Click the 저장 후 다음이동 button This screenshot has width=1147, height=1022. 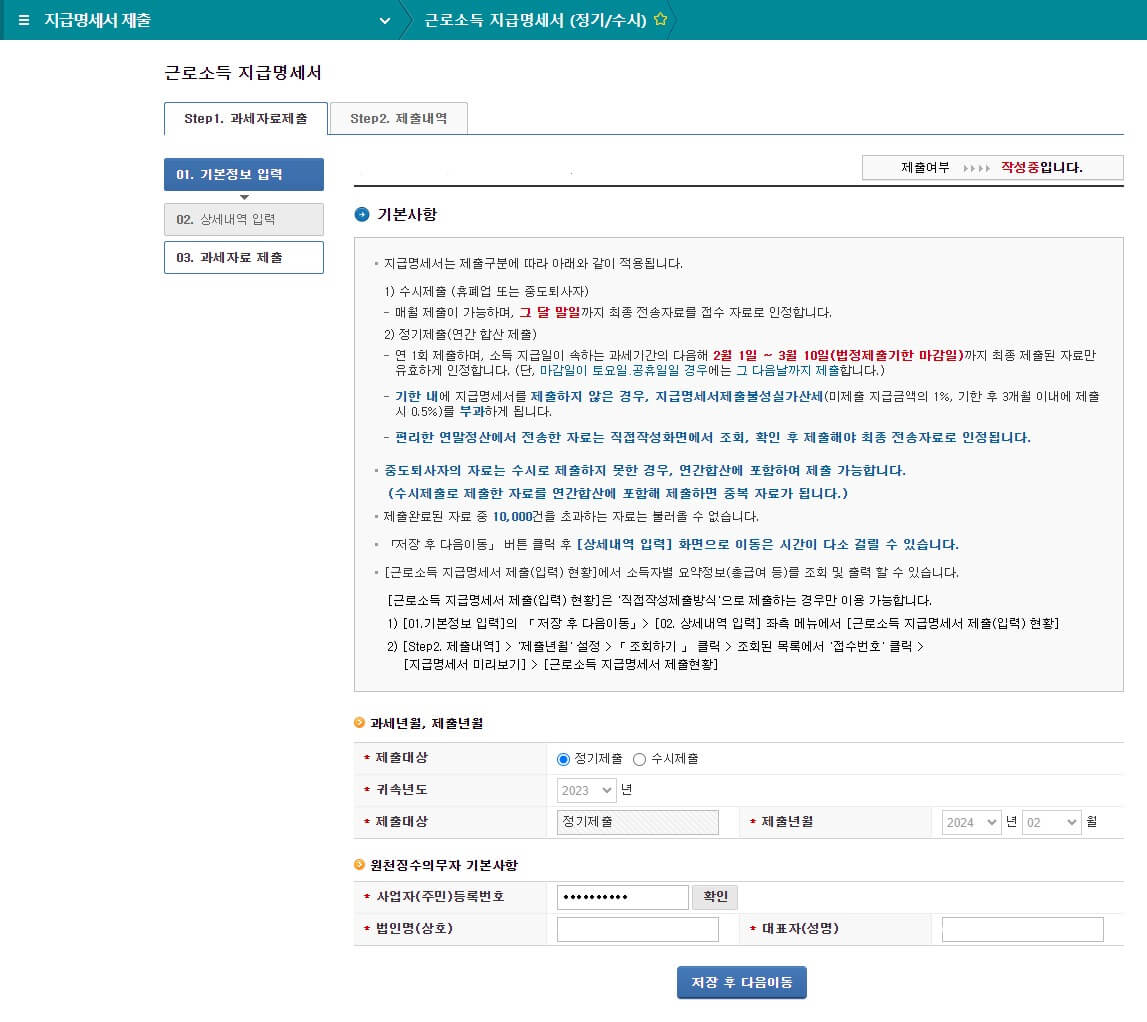click(741, 982)
